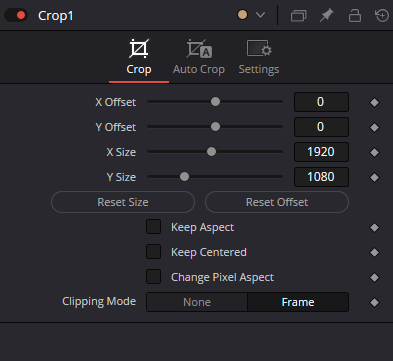The width and height of the screenshot is (393, 361).
Task: Open the Settings tab
Action: [x=259, y=57]
